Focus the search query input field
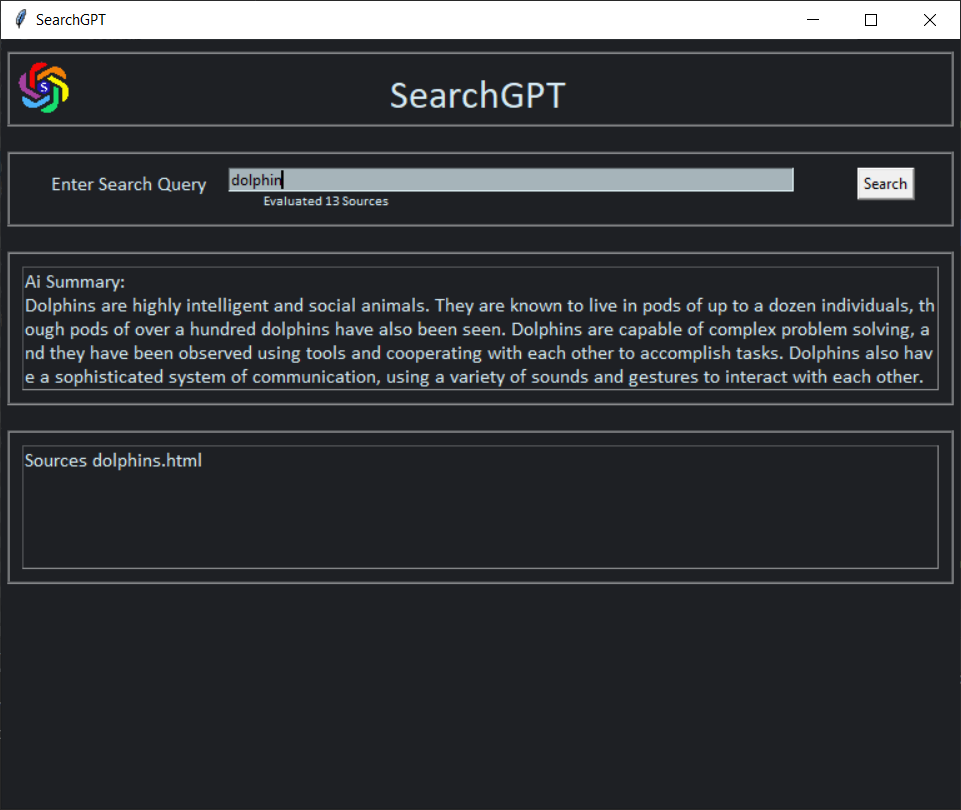 coord(511,180)
